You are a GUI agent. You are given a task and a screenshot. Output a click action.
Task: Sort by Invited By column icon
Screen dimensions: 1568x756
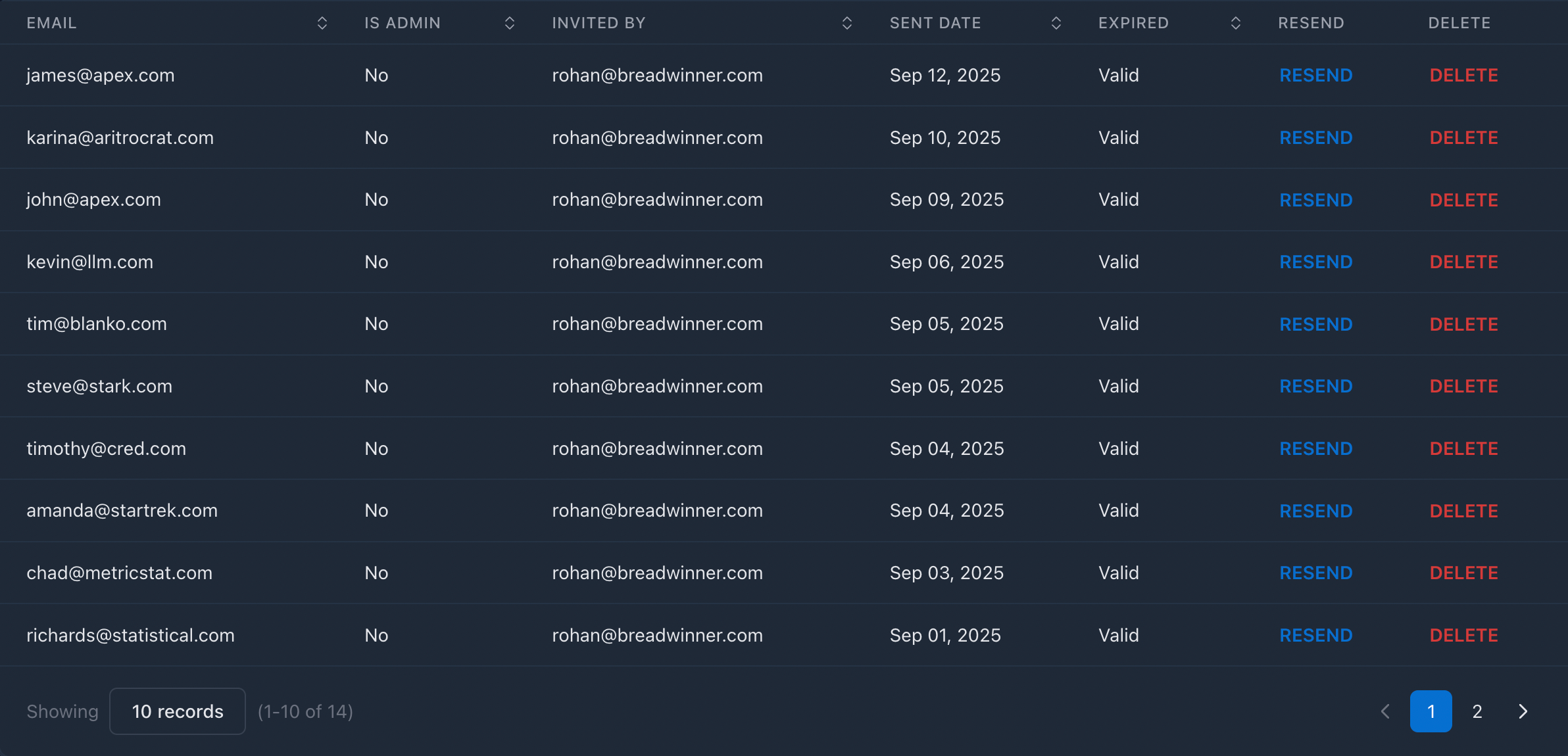847,23
